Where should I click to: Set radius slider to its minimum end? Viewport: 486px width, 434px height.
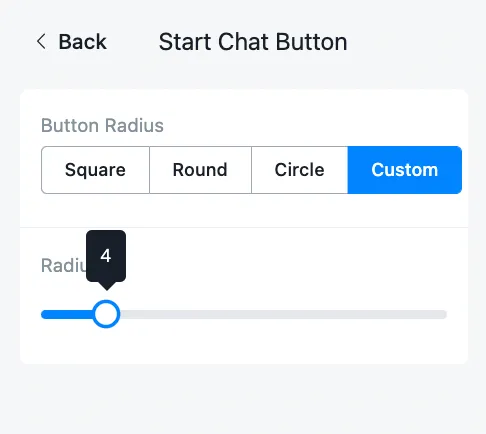(x=43, y=314)
